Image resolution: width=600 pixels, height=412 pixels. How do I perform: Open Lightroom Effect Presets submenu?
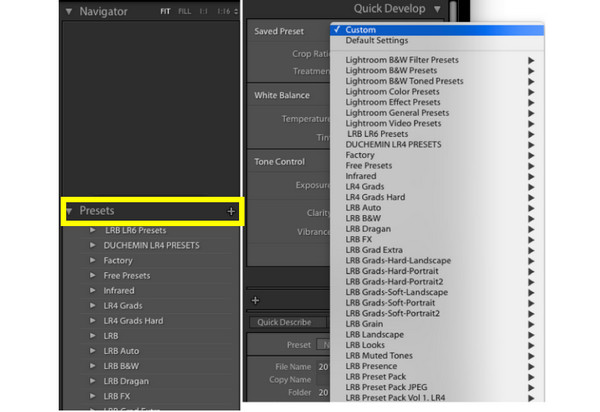(x=437, y=102)
